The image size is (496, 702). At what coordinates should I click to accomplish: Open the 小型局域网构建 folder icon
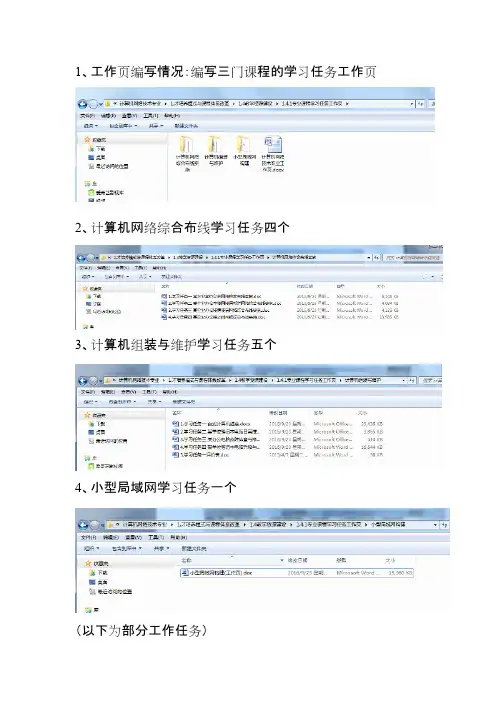(243, 144)
